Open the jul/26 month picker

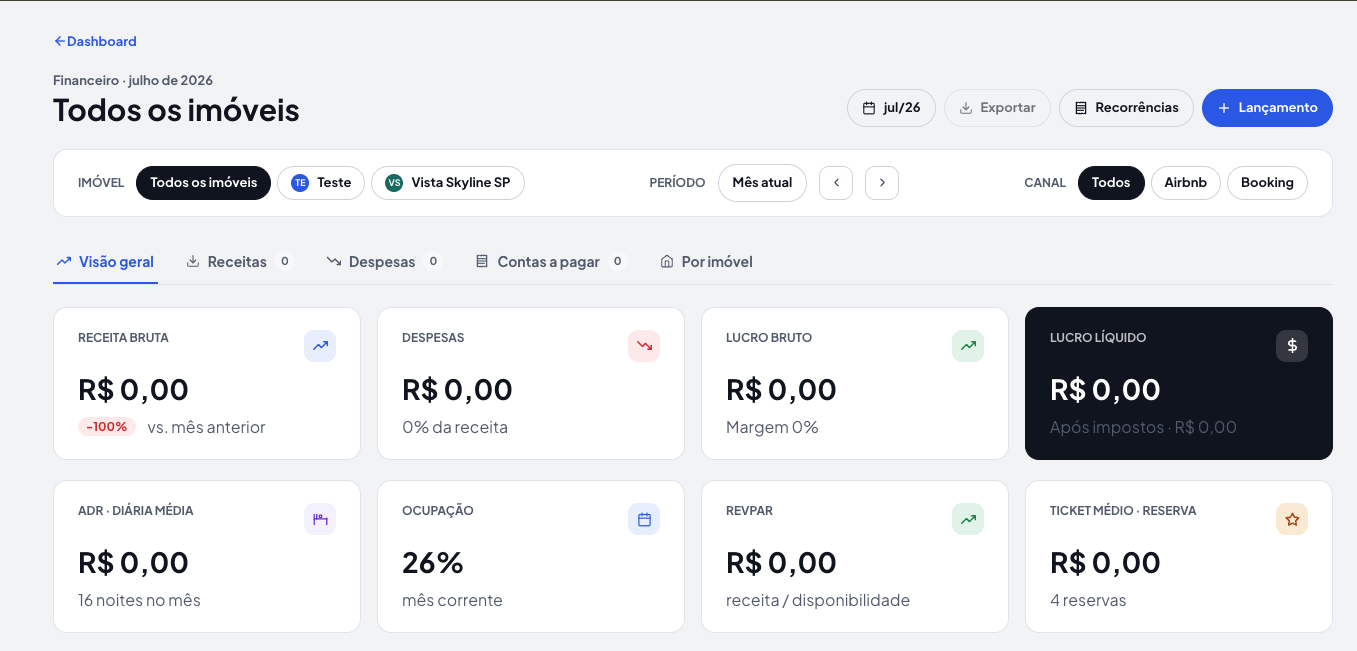[891, 108]
